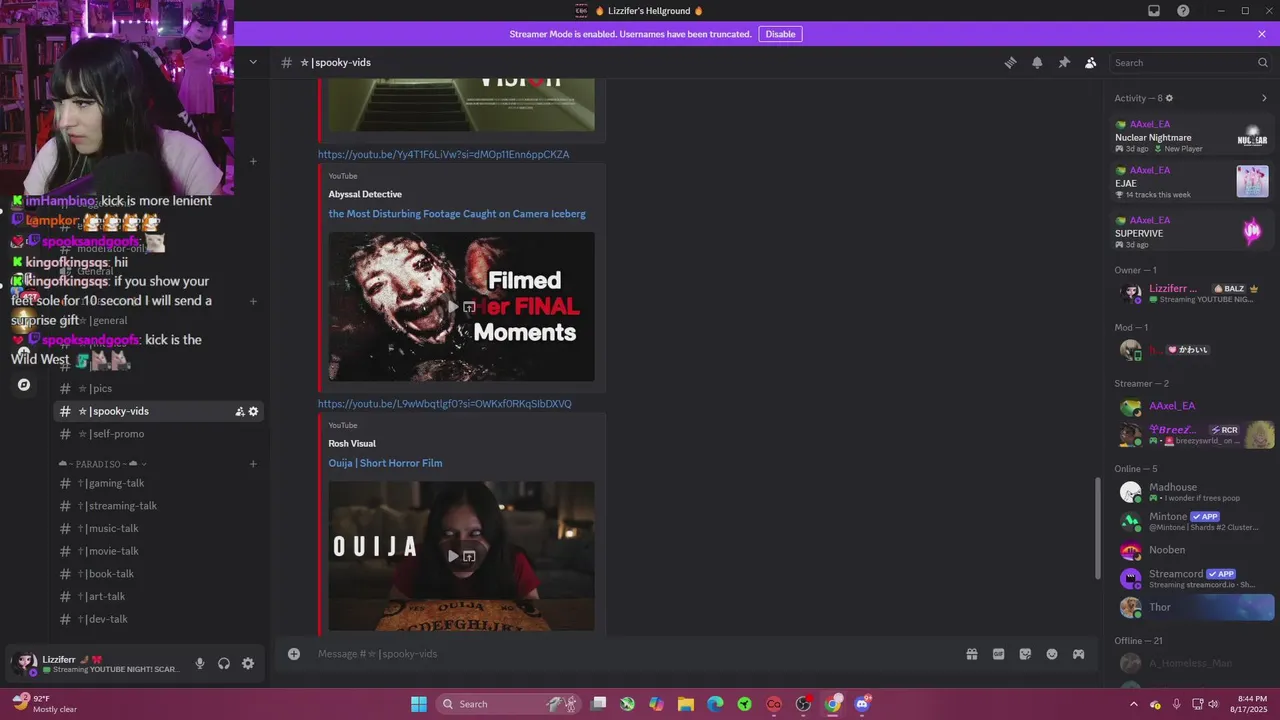Open the music-talk channel

coord(158,528)
